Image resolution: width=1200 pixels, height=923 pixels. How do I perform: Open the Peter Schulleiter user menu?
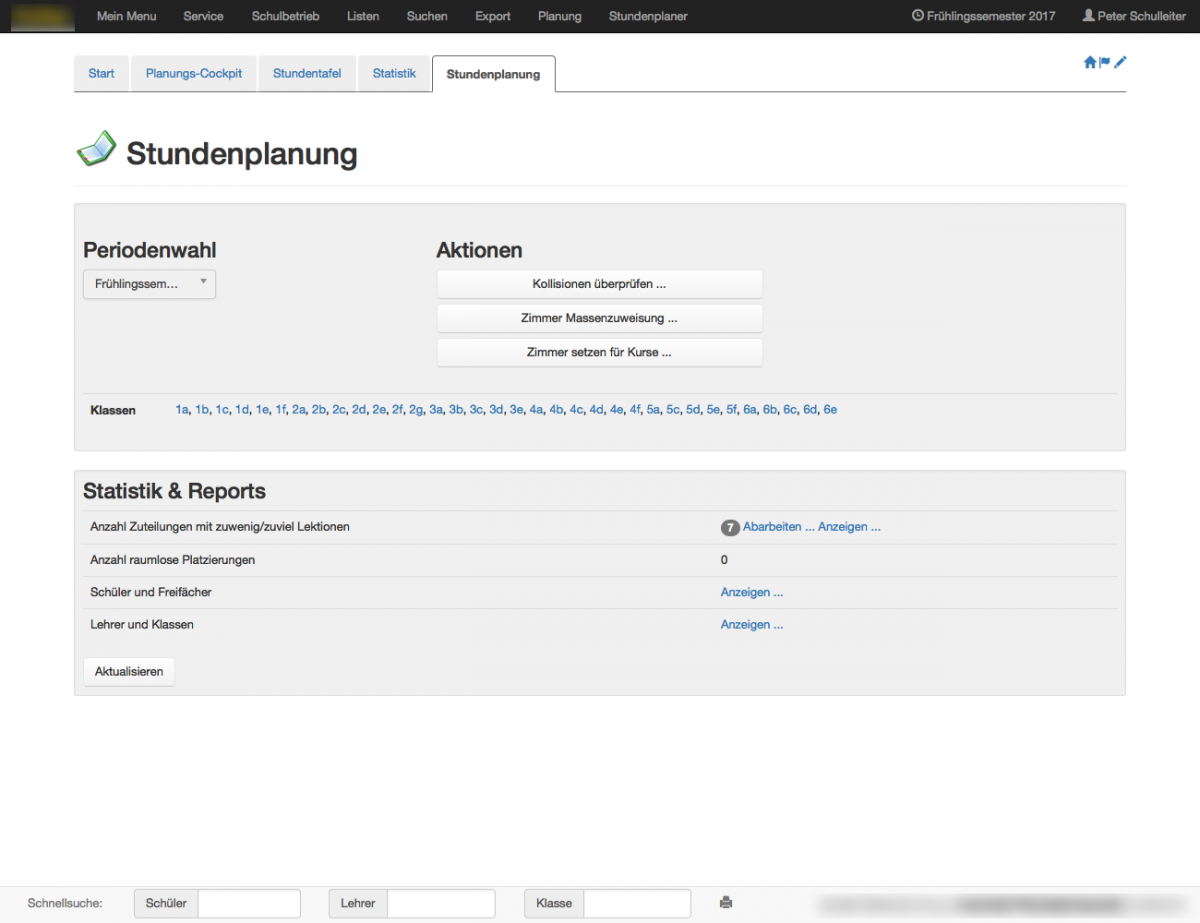click(x=1134, y=16)
